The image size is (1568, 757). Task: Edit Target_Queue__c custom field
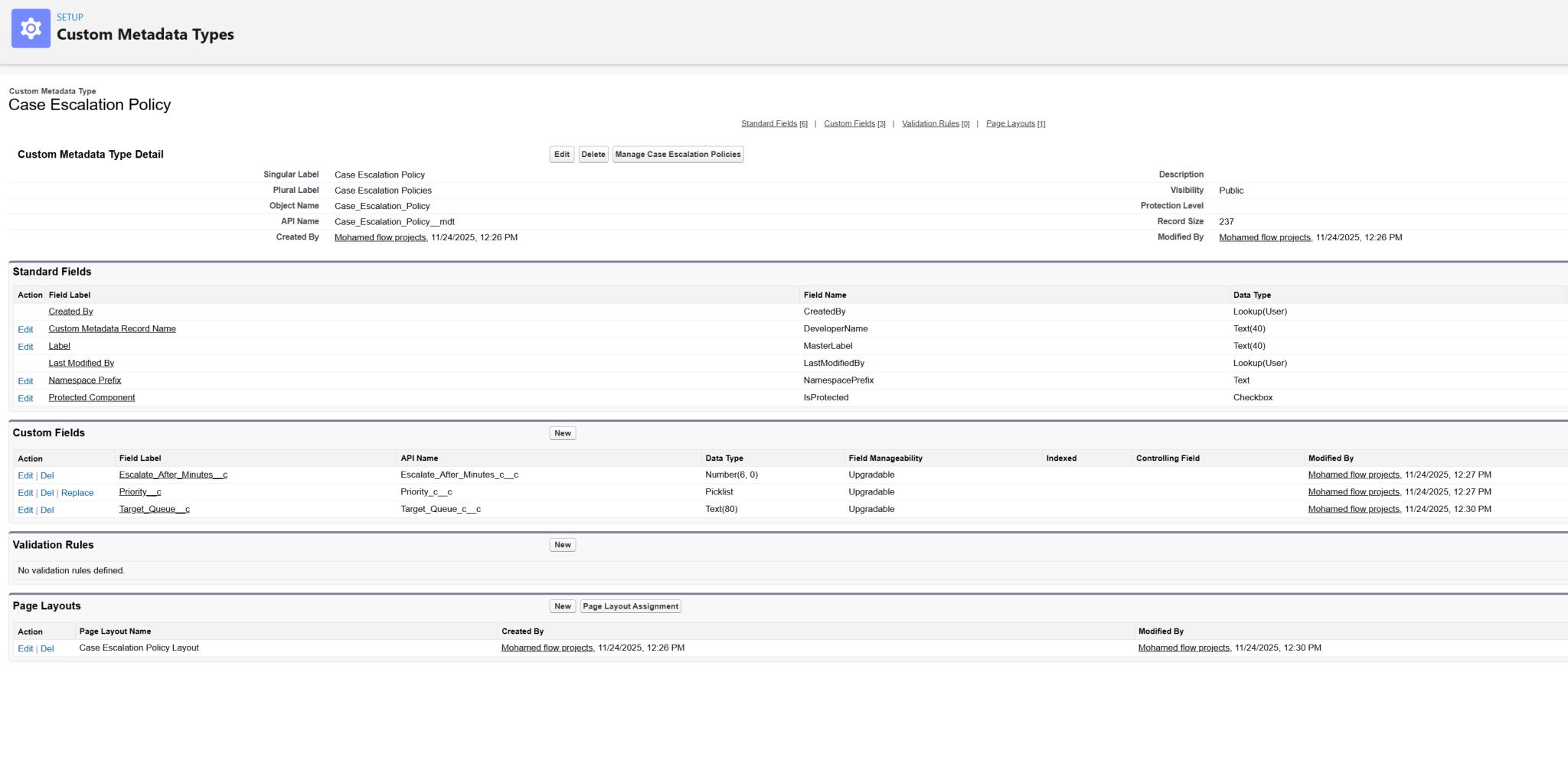click(25, 510)
